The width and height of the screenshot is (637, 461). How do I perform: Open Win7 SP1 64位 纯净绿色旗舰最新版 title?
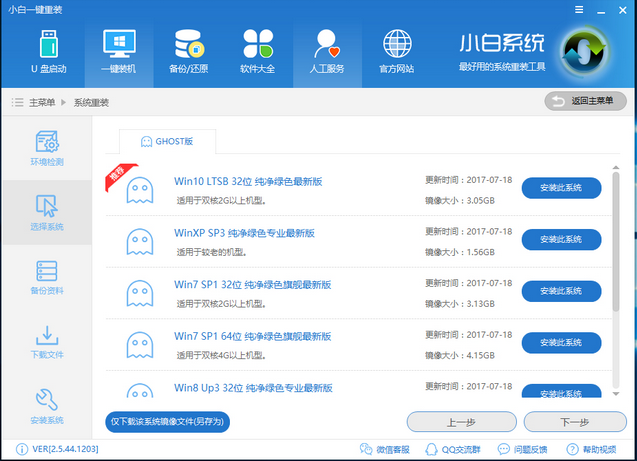(253, 336)
